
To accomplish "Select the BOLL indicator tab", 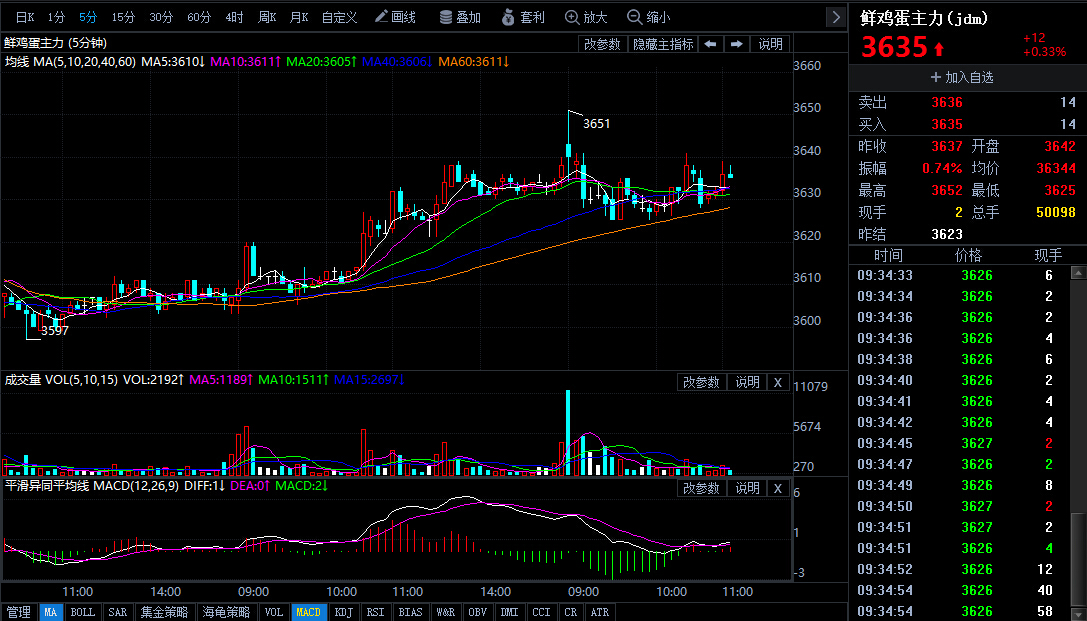I will pyautogui.click(x=82, y=612).
